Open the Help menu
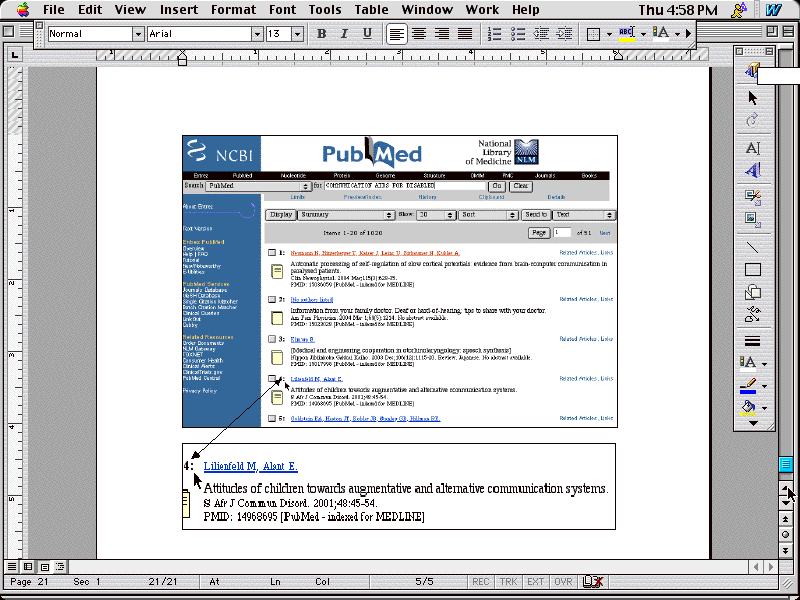Screen dimensions: 800x600 pyautogui.click(x=526, y=10)
